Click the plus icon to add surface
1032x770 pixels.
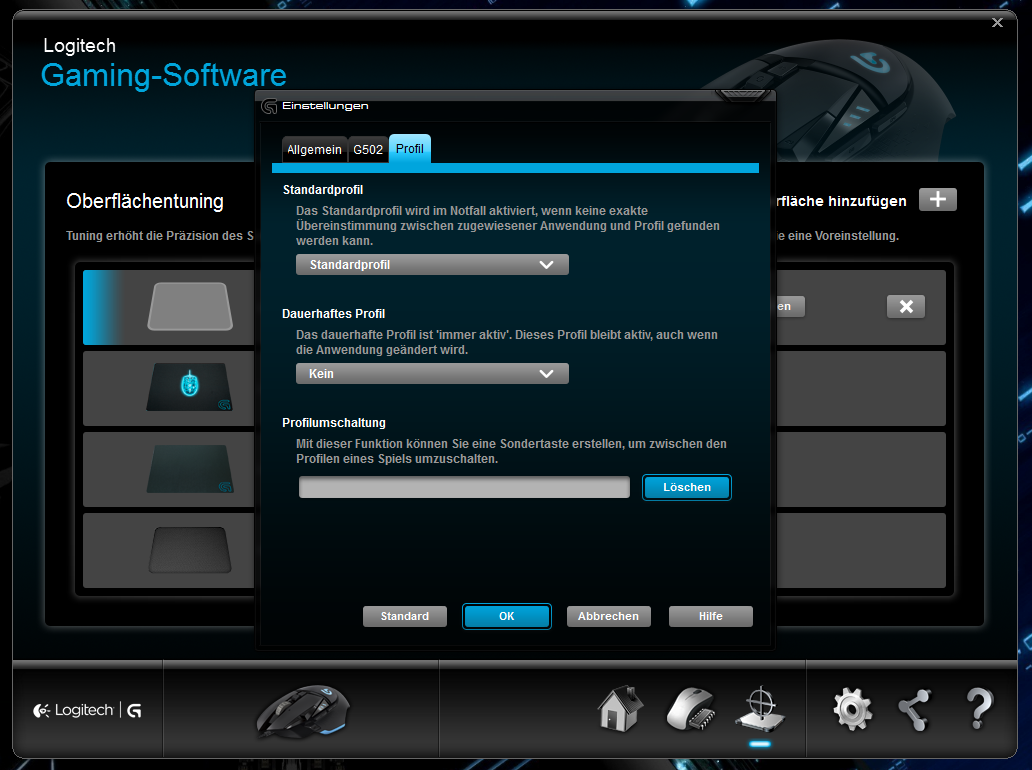coord(937,199)
